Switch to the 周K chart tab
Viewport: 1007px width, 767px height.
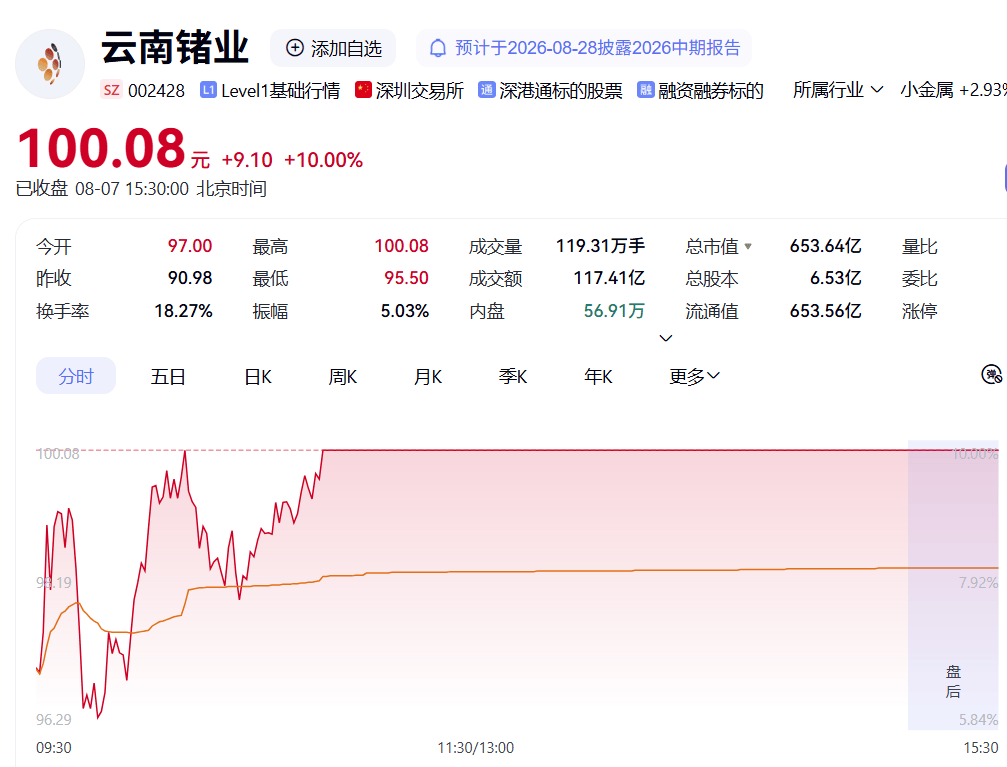[x=343, y=376]
